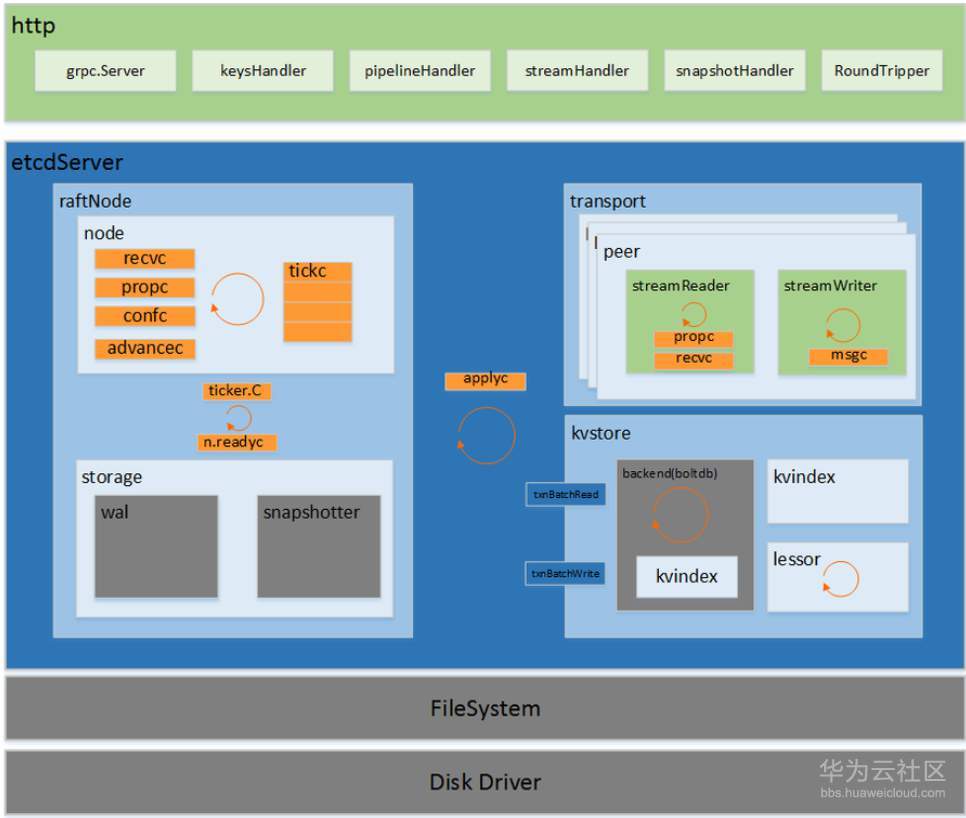Image resolution: width=966 pixels, height=818 pixels.
Task: Select the txnBatchRead label
Action: coord(565,494)
